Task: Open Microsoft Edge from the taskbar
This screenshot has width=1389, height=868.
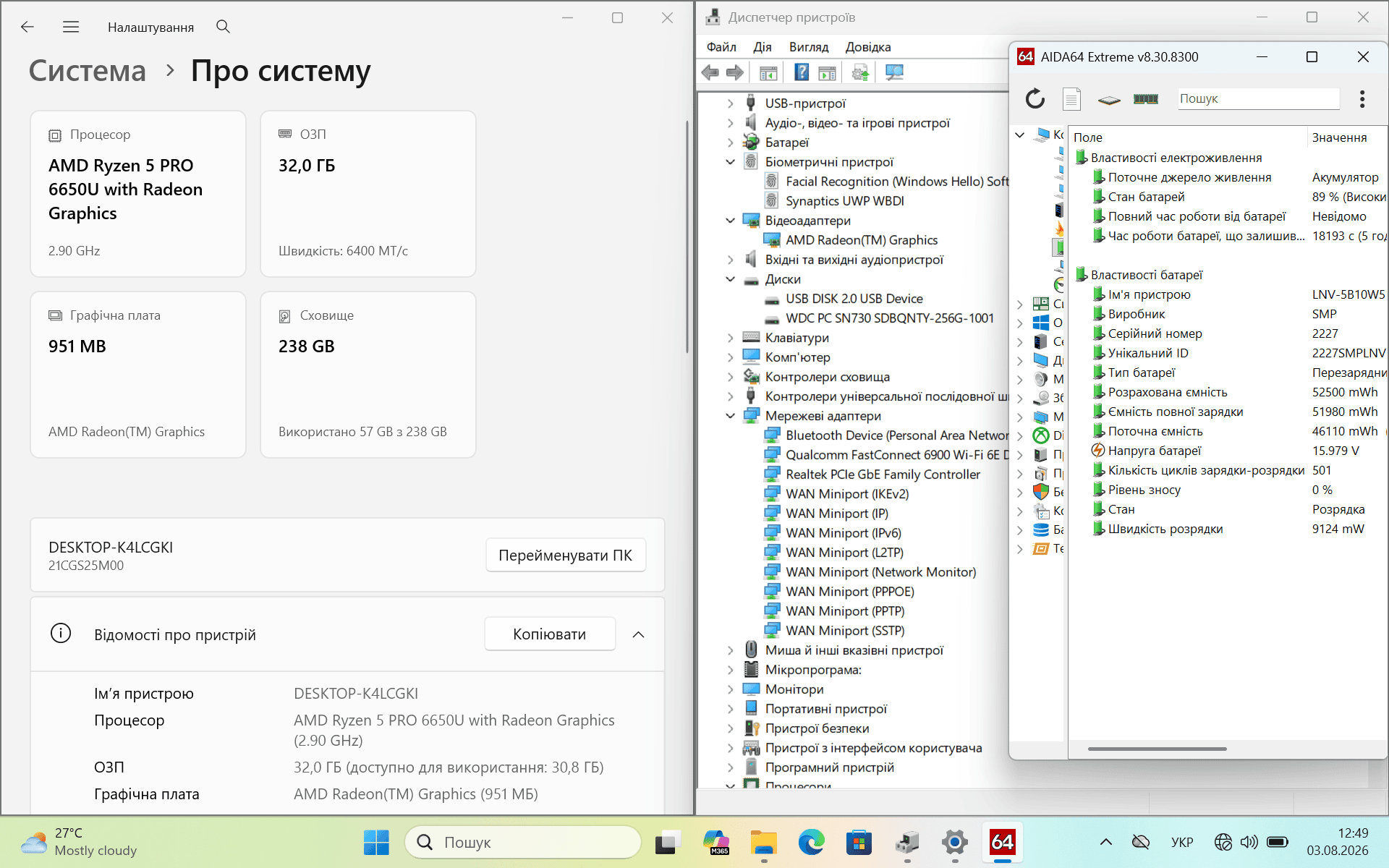Action: (x=811, y=842)
